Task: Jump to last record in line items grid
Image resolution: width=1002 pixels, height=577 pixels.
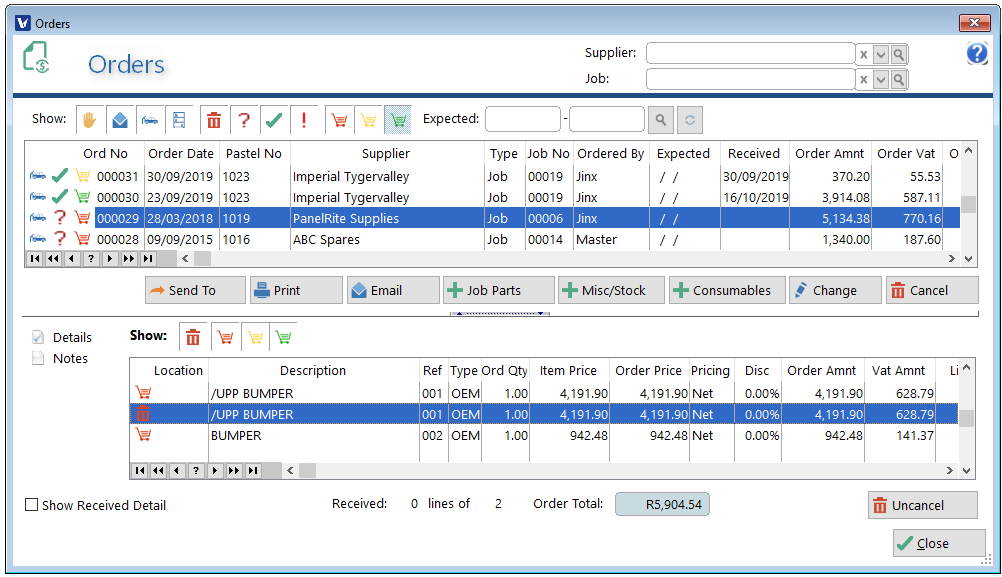Action: point(253,471)
